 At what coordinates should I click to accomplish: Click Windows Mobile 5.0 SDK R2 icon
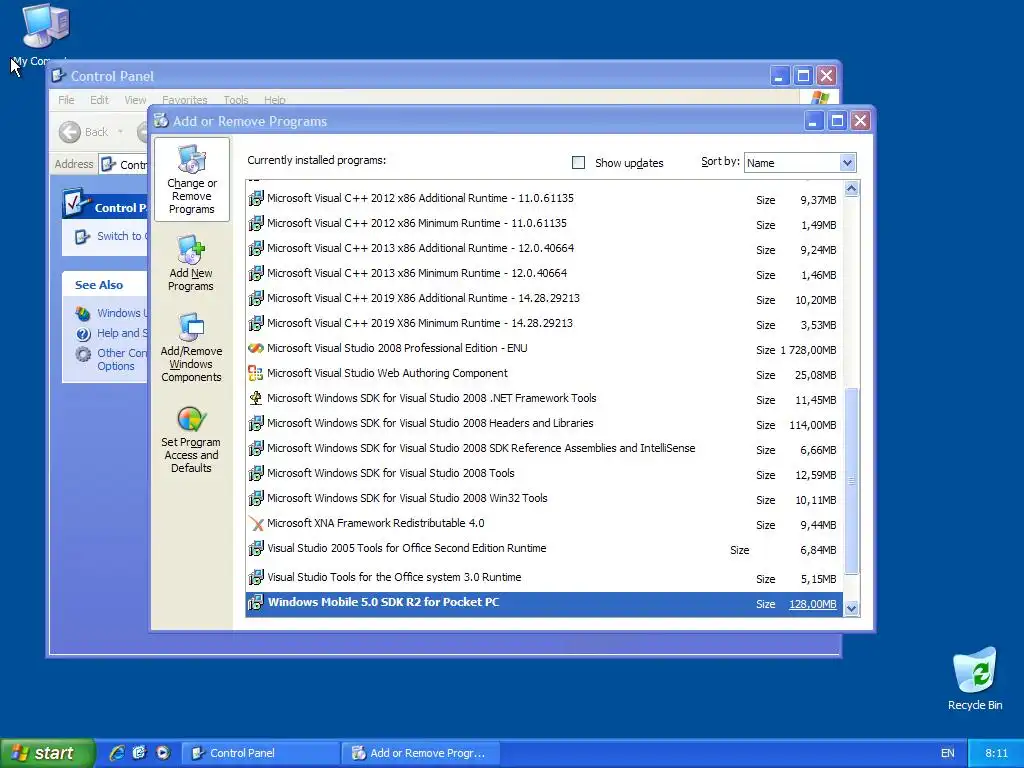coord(256,603)
